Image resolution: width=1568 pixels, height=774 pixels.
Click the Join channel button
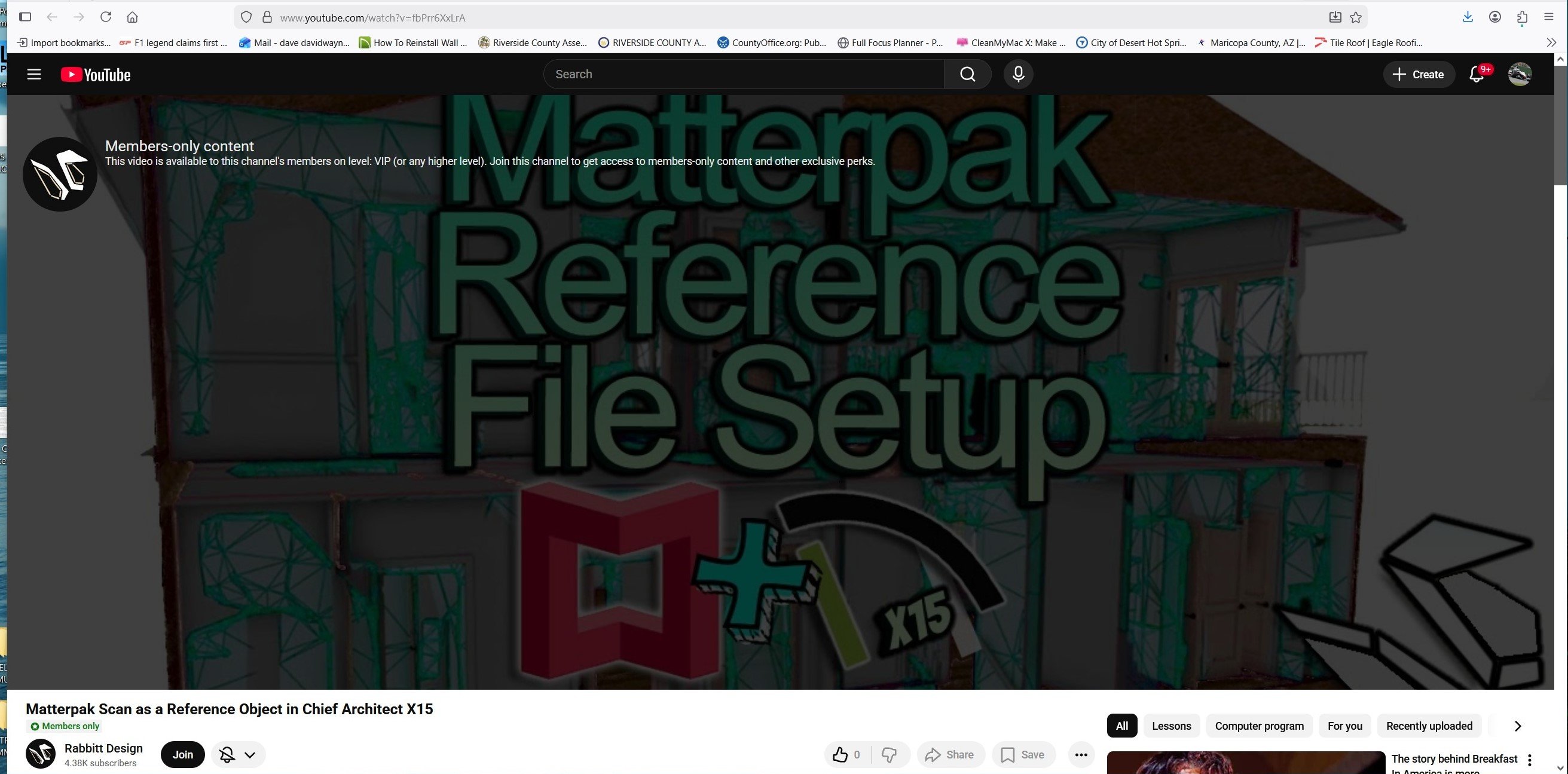182,754
